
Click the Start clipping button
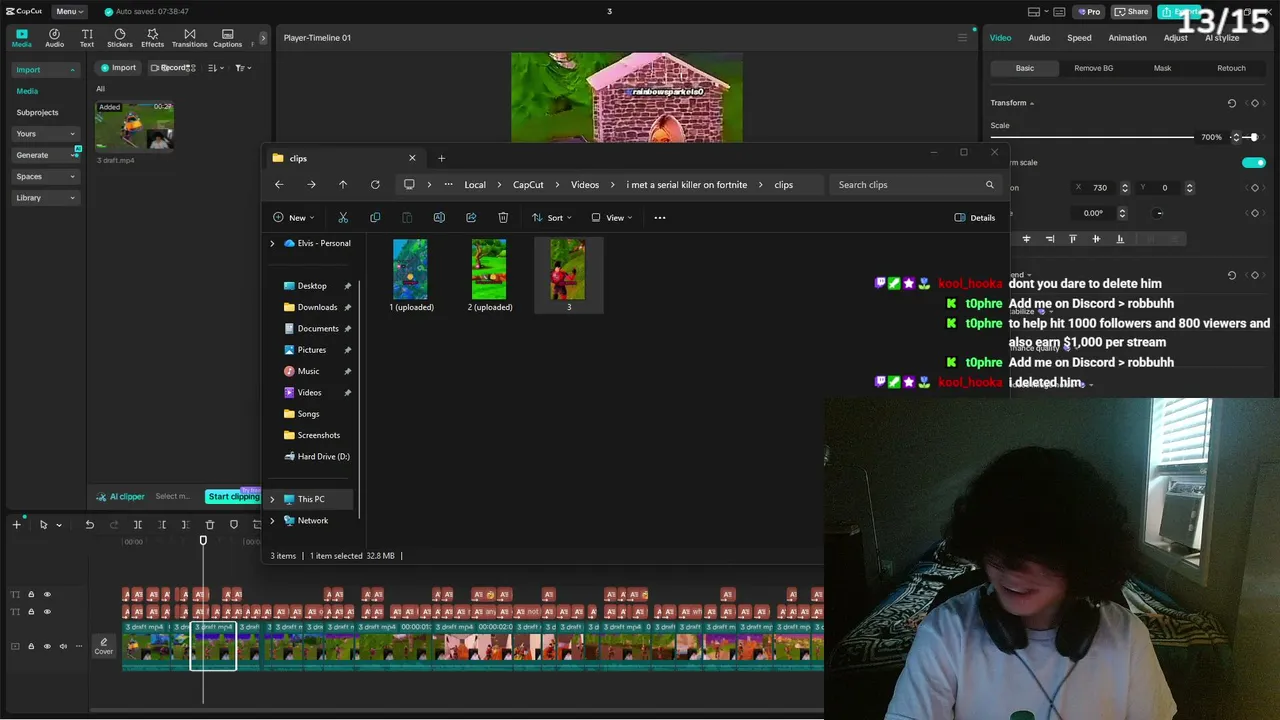(233, 497)
